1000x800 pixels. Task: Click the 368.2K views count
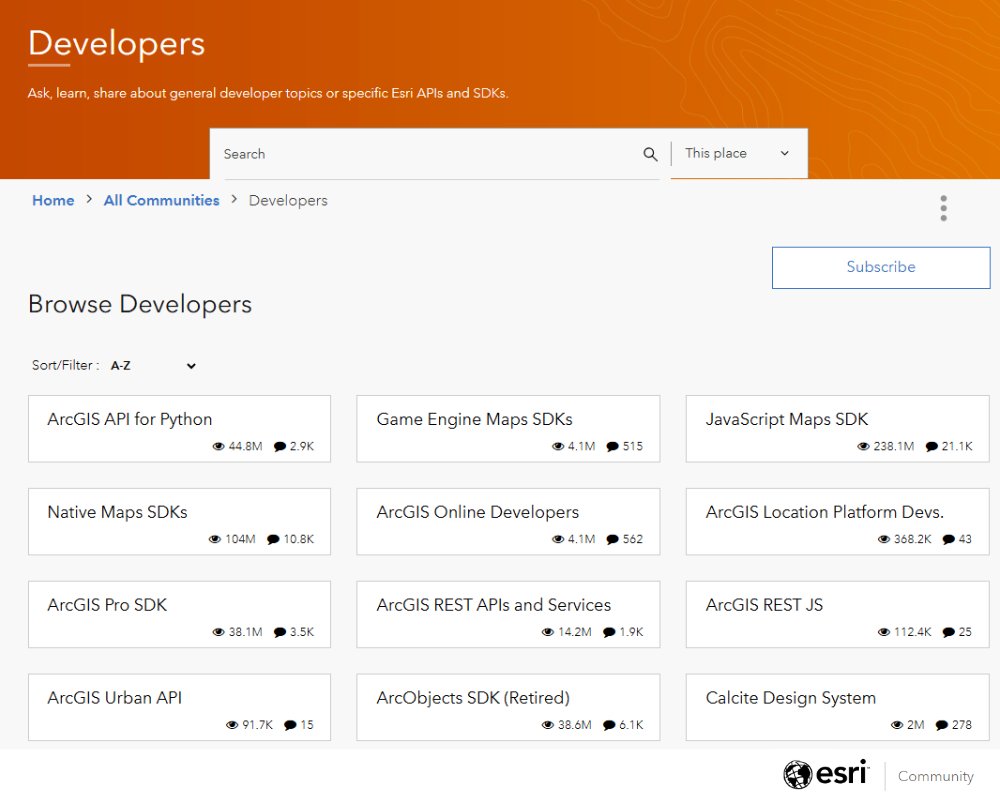912,539
